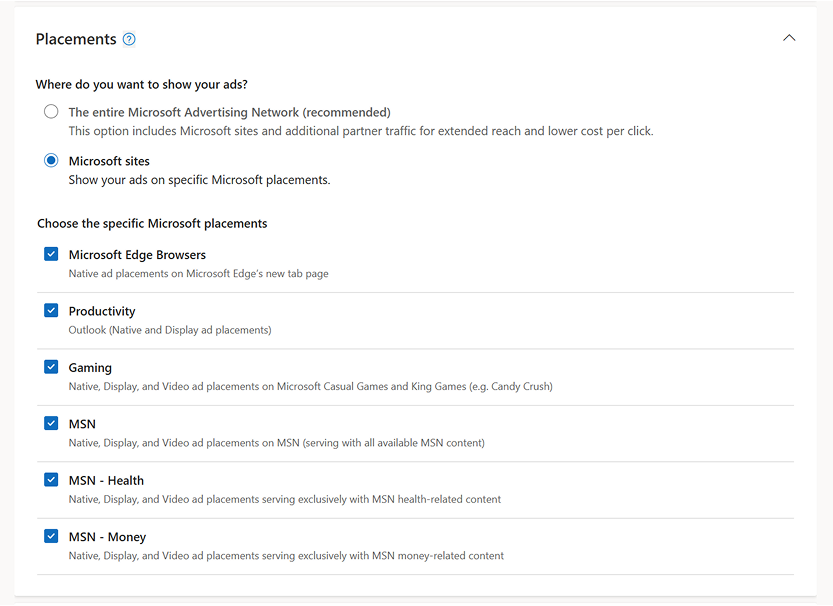This screenshot has width=833, height=606.
Task: Click the entire Microsoft Advertising Network label
Action: (229, 112)
